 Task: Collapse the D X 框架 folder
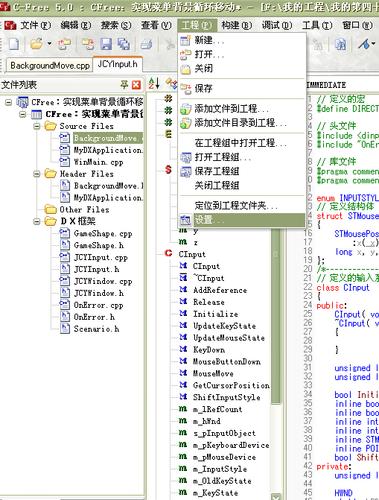coord(37,221)
